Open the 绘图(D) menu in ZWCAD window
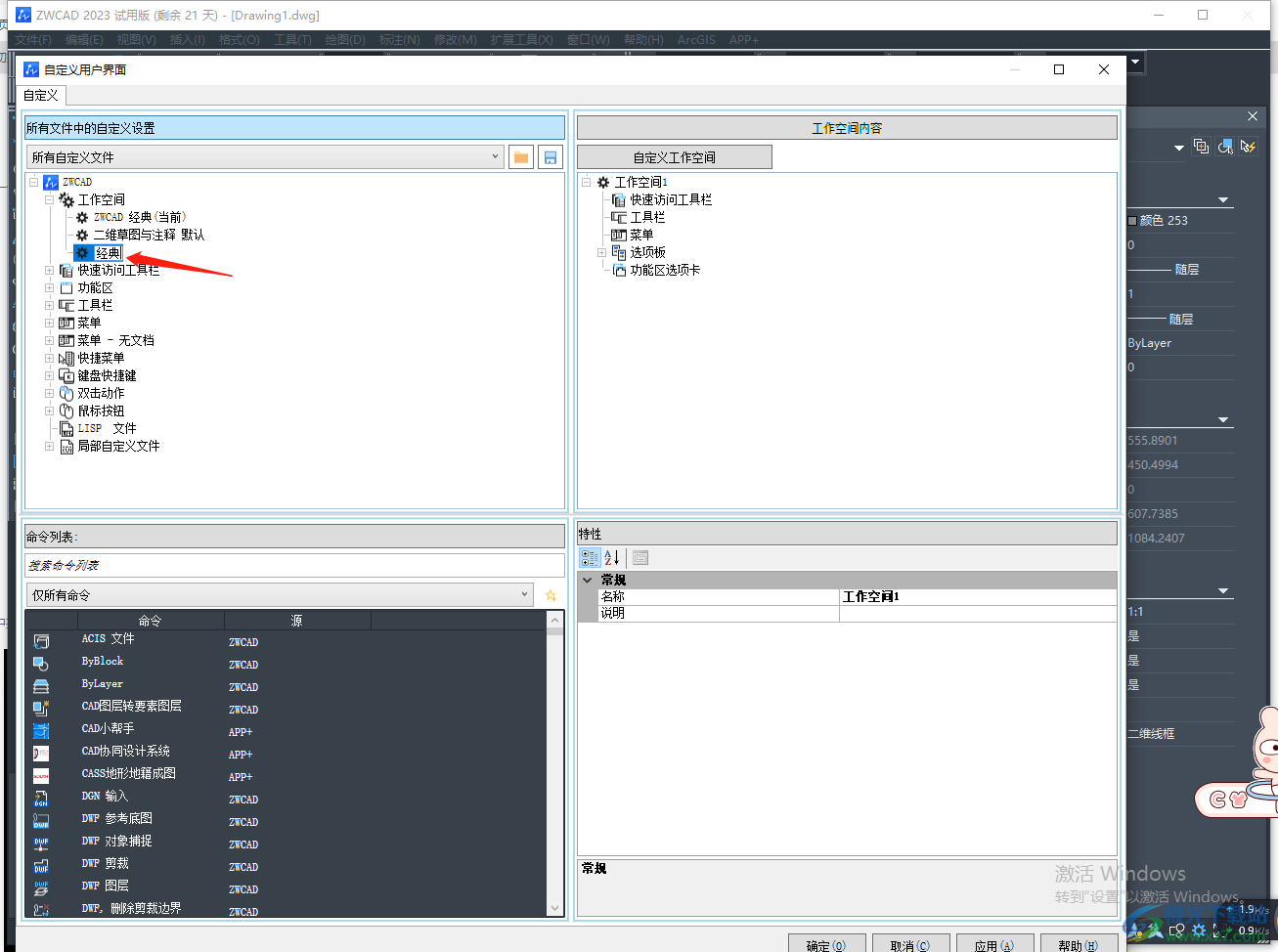1278x952 pixels. [x=344, y=40]
